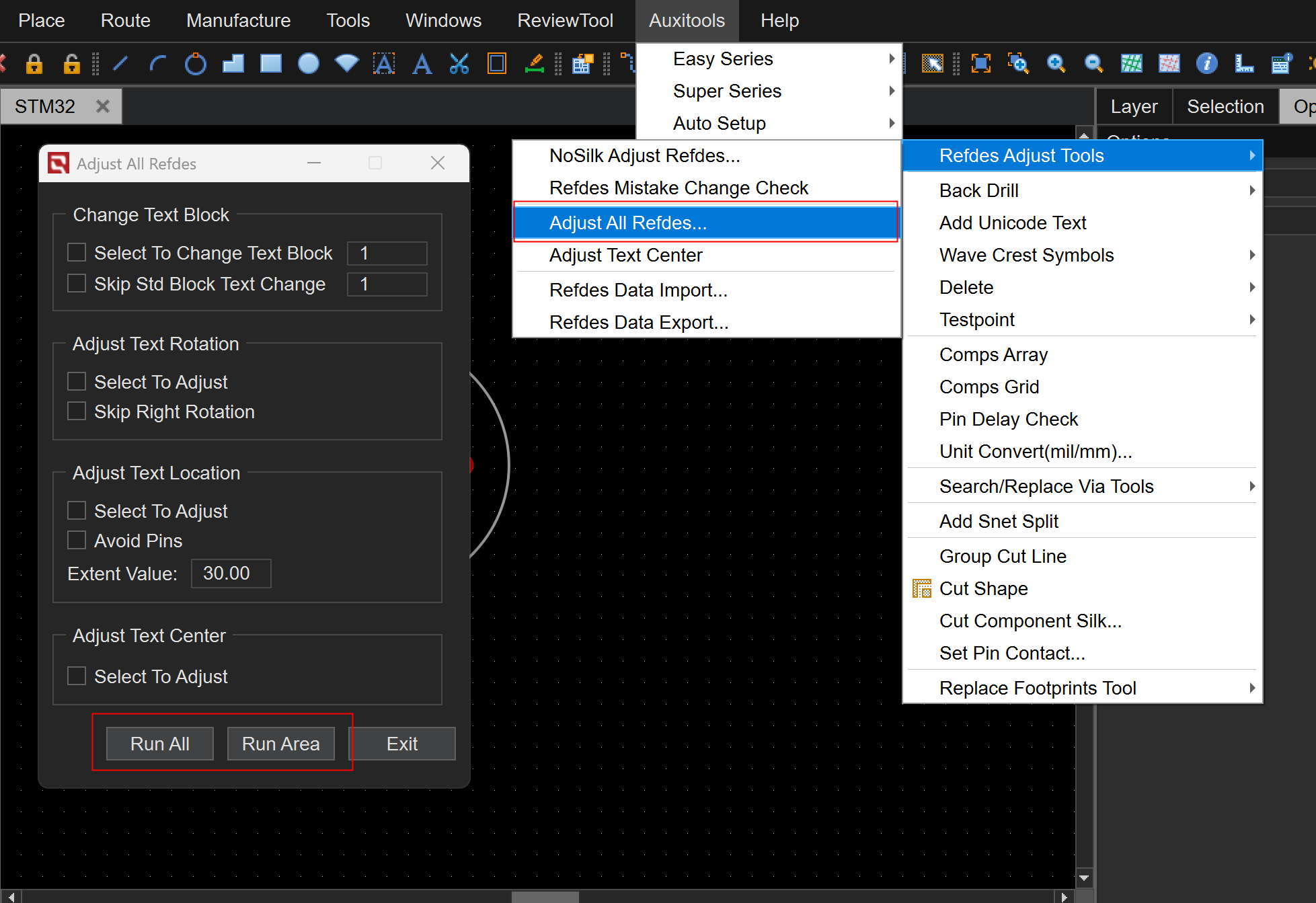The width and height of the screenshot is (1316, 903).
Task: Click the Zoom In magnifier icon
Action: coord(1056,64)
